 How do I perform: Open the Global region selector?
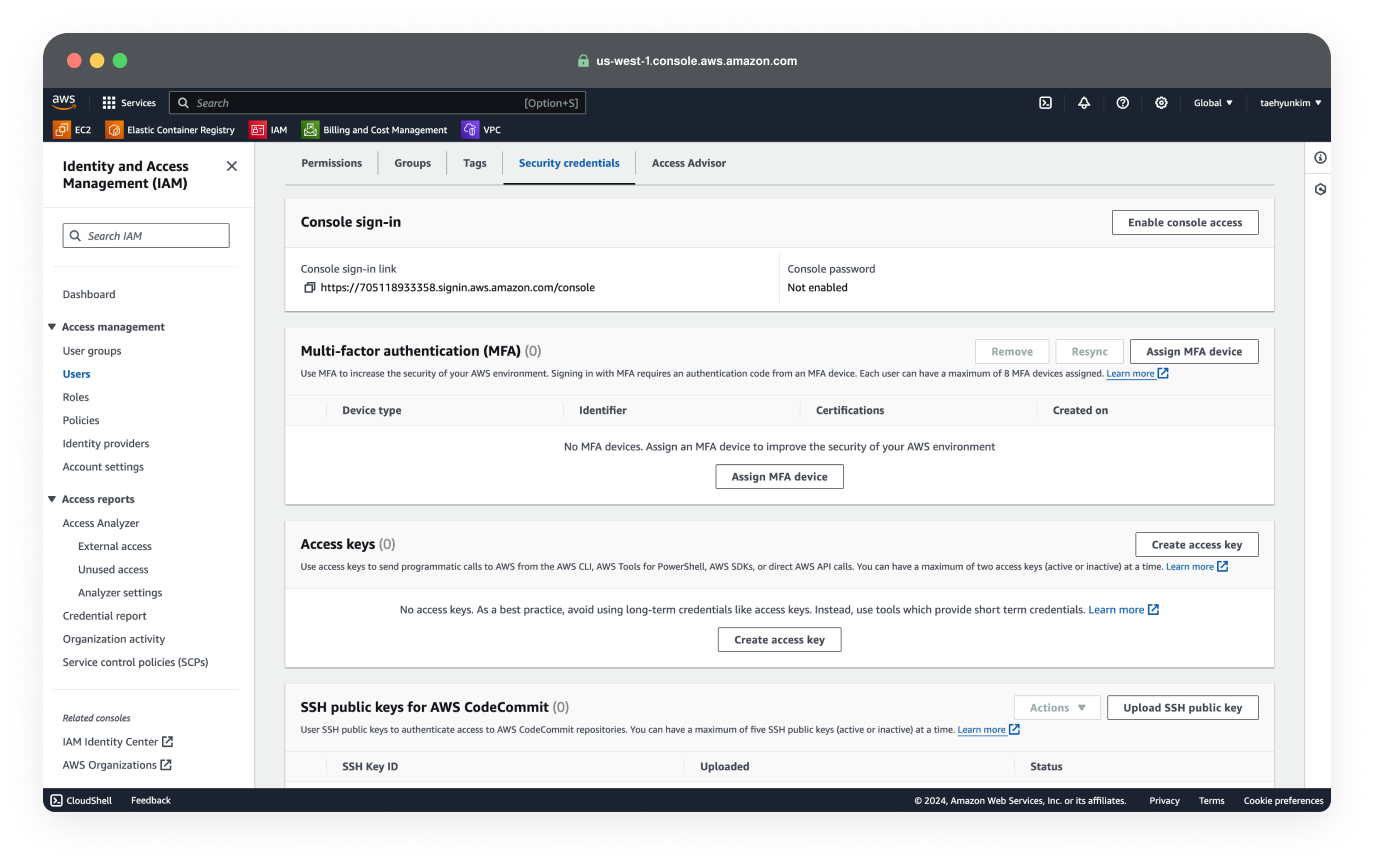[1212, 102]
